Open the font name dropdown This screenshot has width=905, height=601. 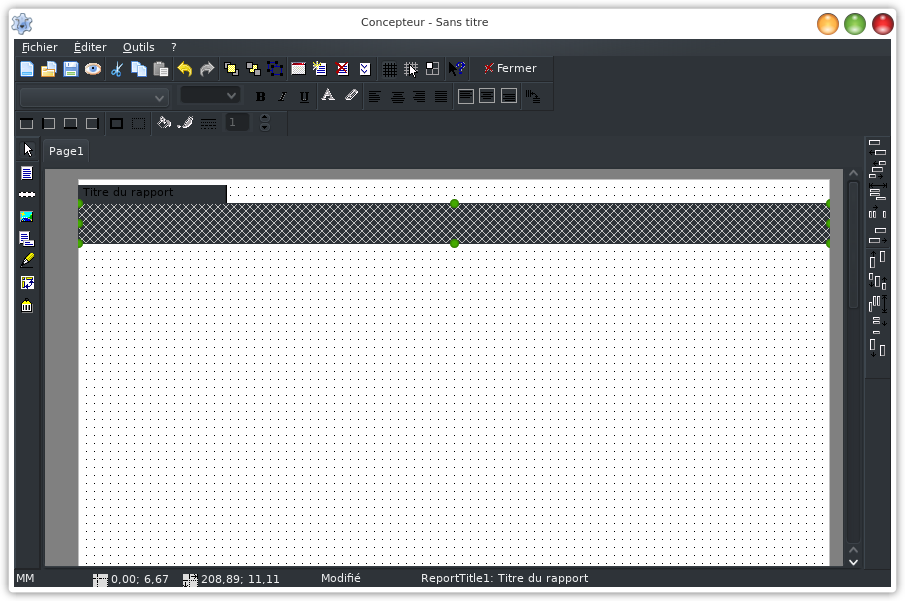pos(94,97)
